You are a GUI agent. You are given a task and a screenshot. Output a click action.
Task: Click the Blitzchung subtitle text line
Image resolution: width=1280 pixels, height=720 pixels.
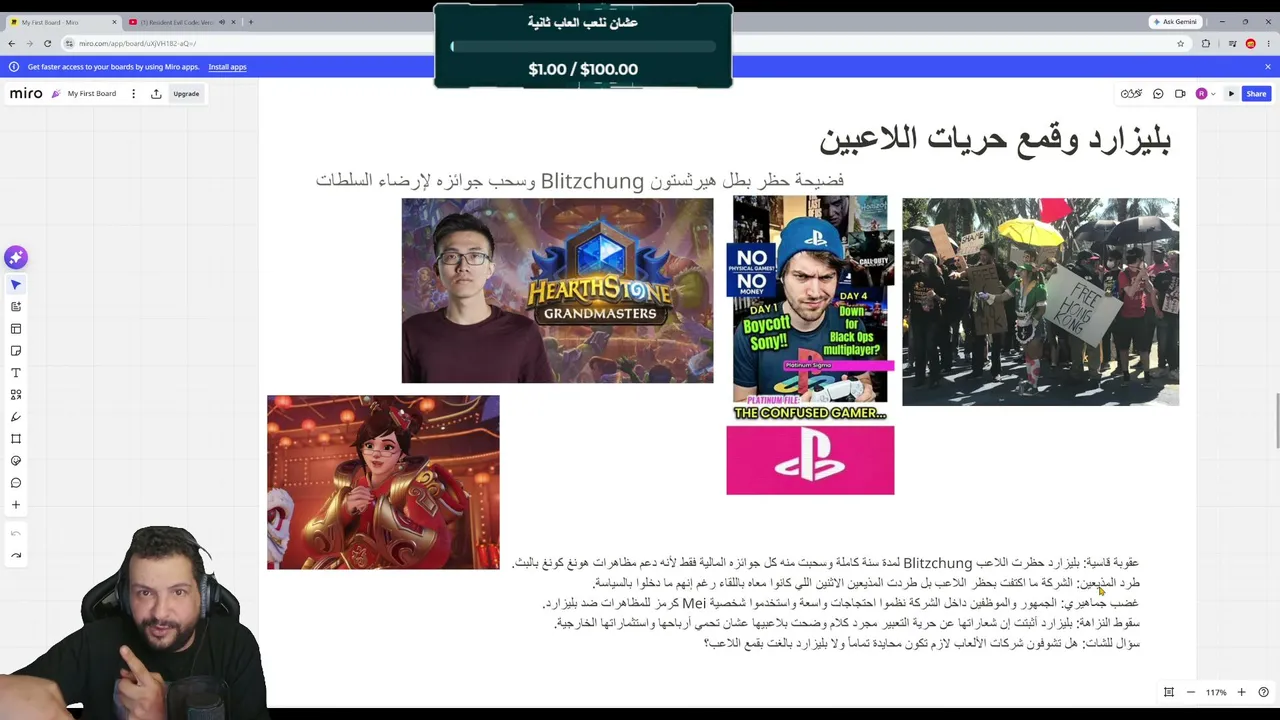(580, 181)
